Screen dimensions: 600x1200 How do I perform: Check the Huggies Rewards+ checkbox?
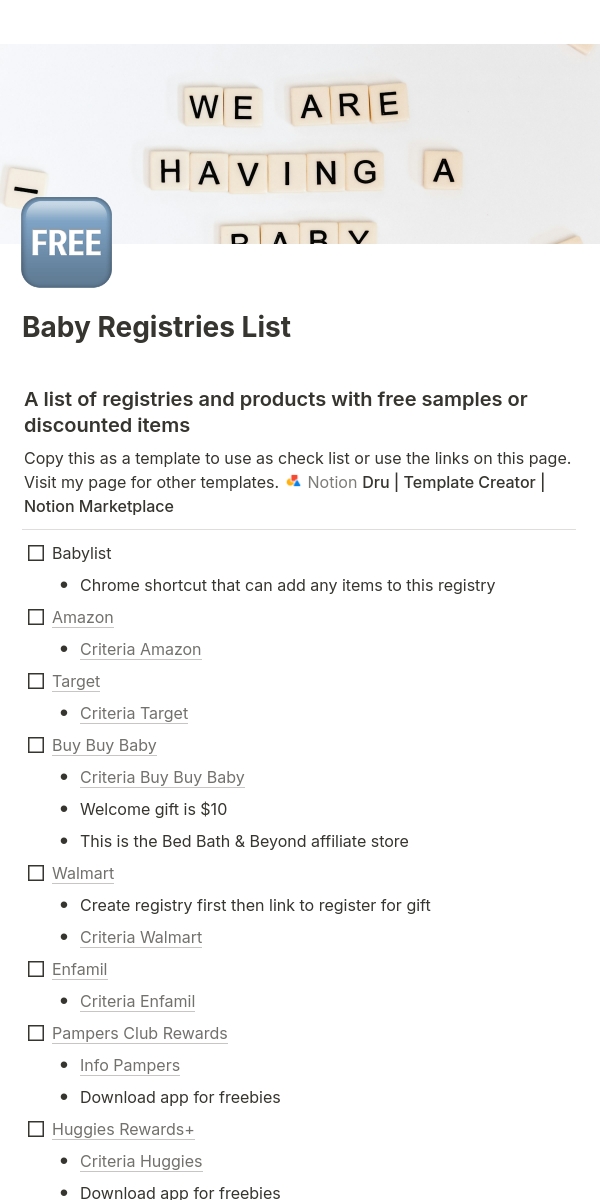(x=36, y=1129)
